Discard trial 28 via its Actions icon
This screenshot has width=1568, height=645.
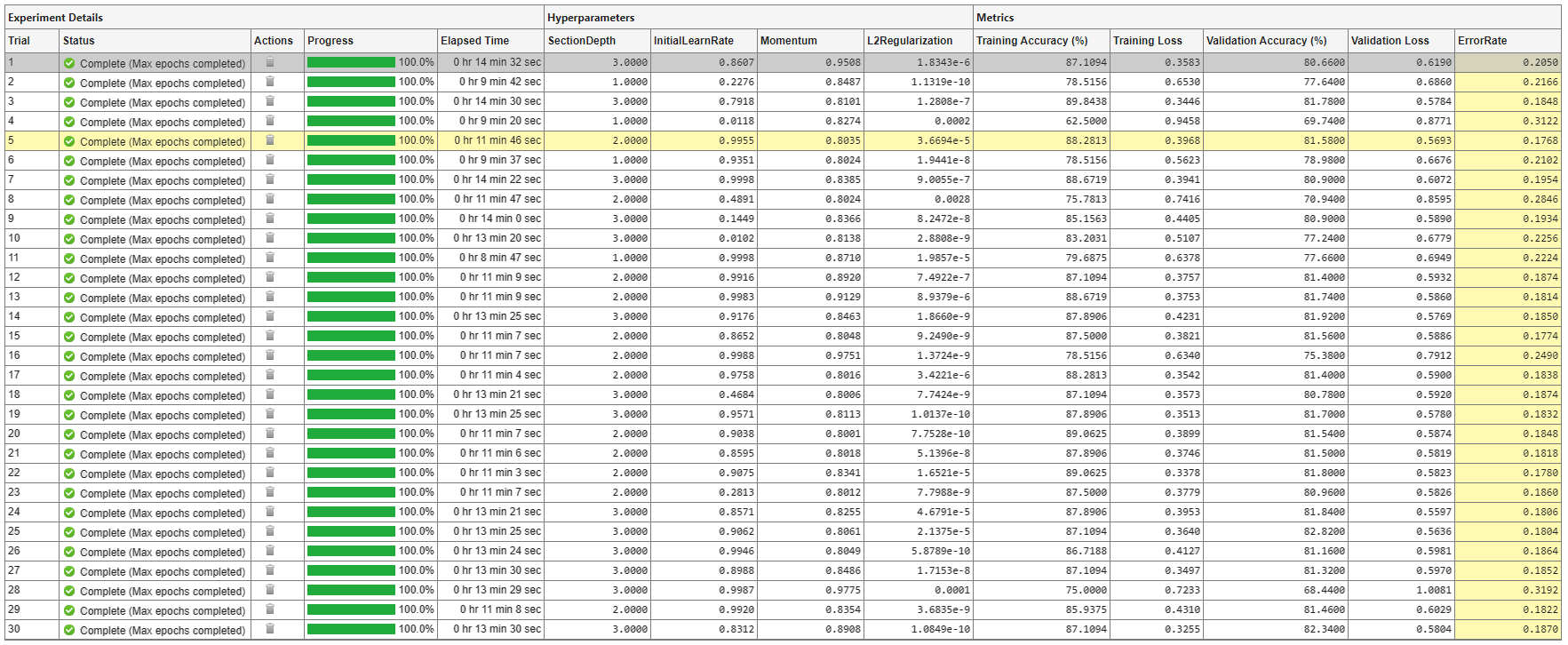tap(270, 590)
